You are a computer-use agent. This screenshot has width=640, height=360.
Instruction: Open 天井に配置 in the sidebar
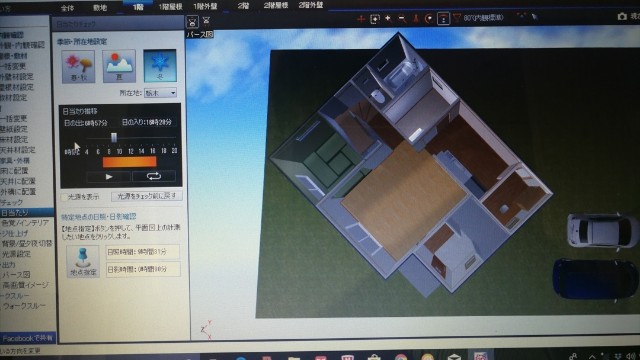[18, 181]
